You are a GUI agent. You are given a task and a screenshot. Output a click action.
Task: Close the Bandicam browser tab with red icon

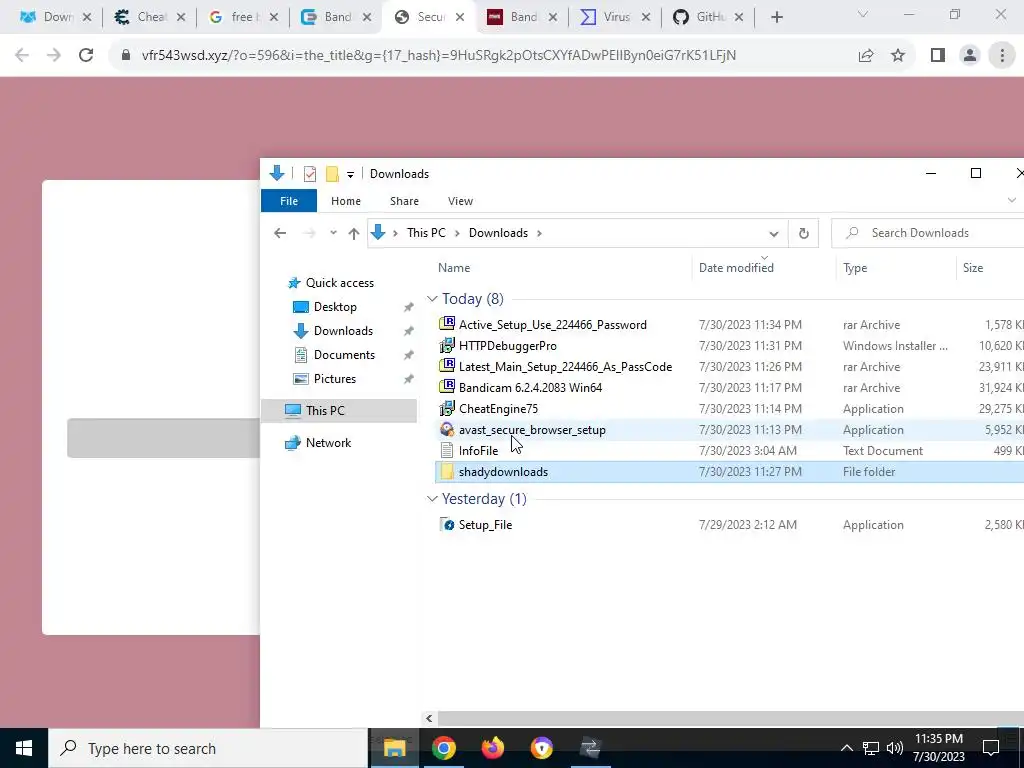click(x=552, y=18)
